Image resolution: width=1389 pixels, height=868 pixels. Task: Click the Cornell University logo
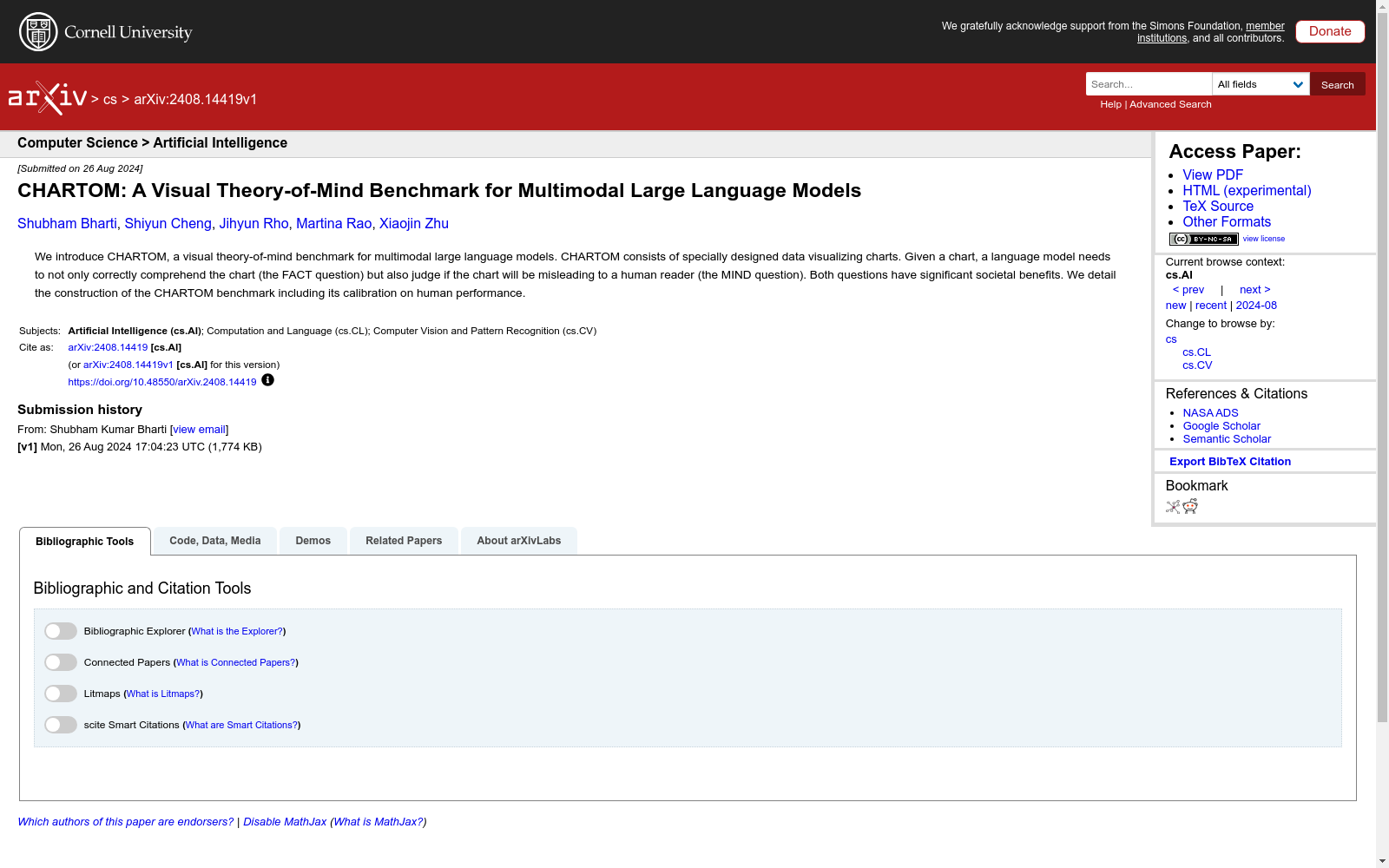click(x=105, y=32)
